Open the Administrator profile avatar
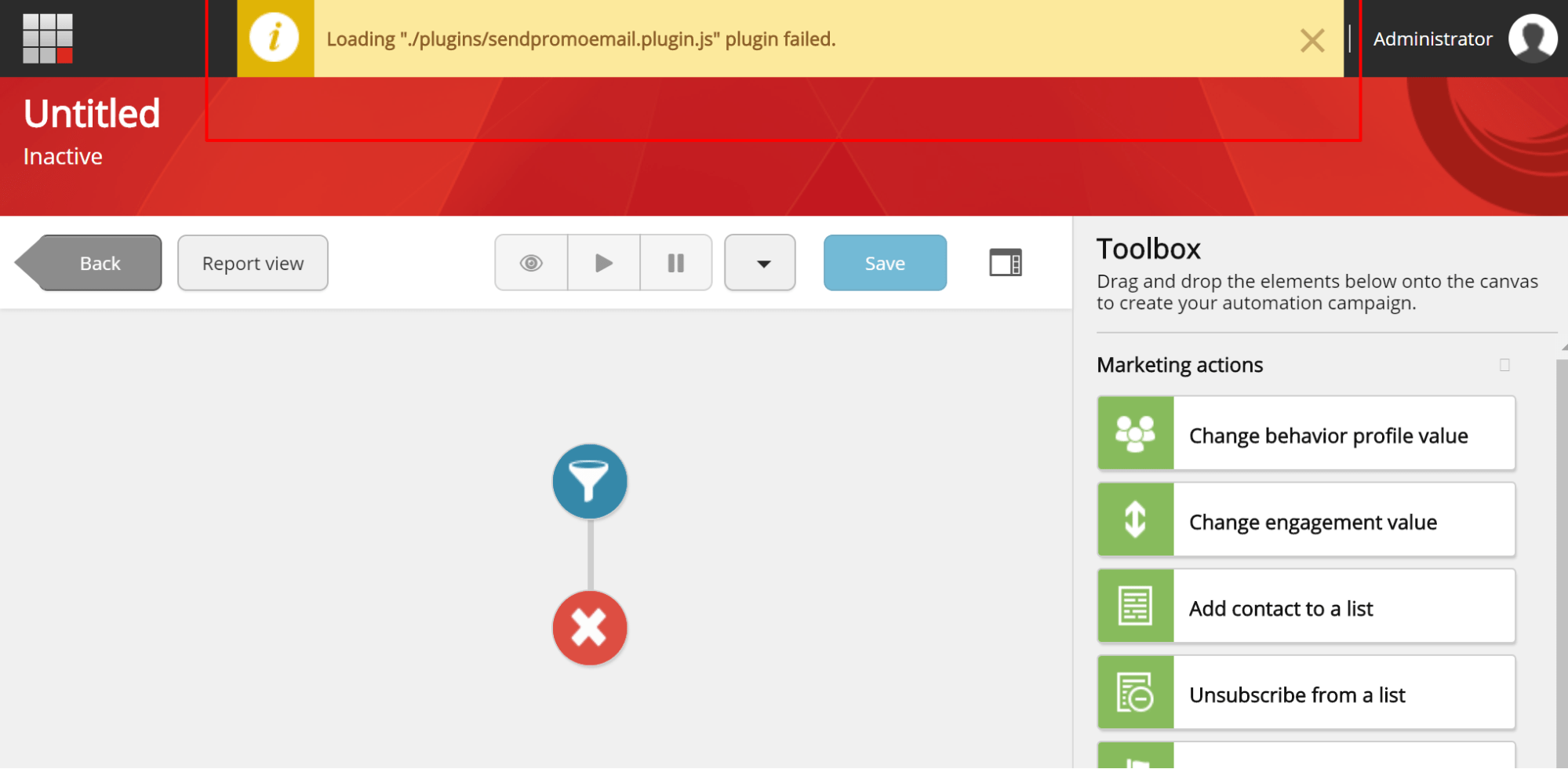 [x=1532, y=38]
